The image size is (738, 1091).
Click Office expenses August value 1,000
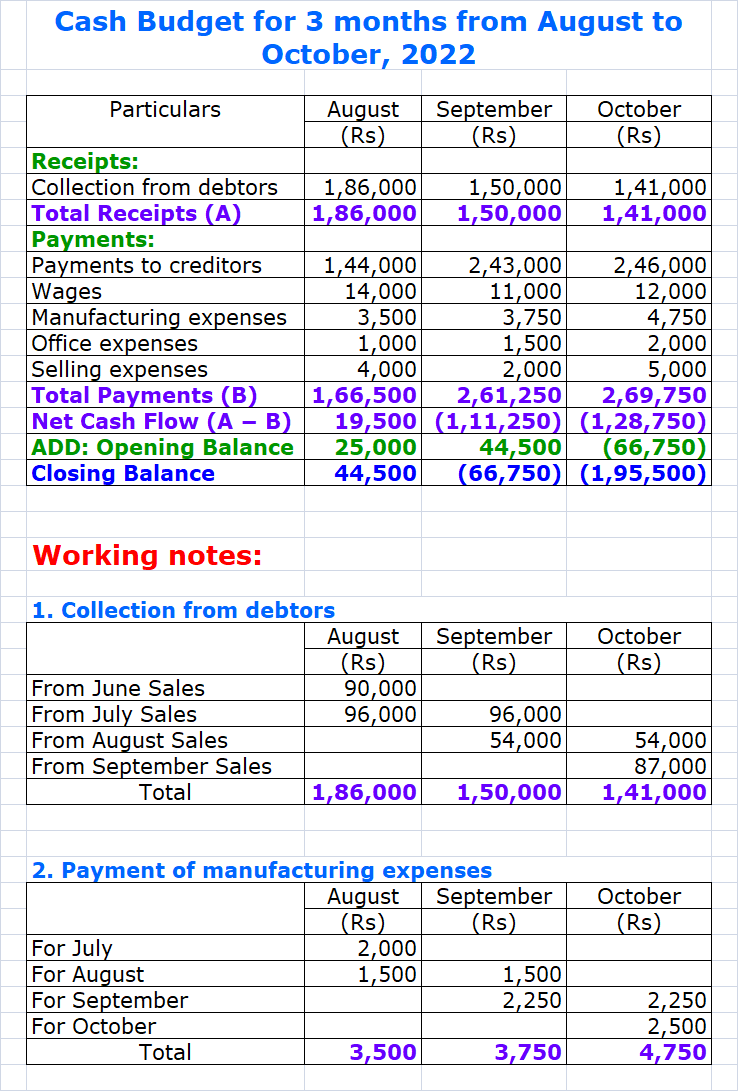click(x=387, y=343)
